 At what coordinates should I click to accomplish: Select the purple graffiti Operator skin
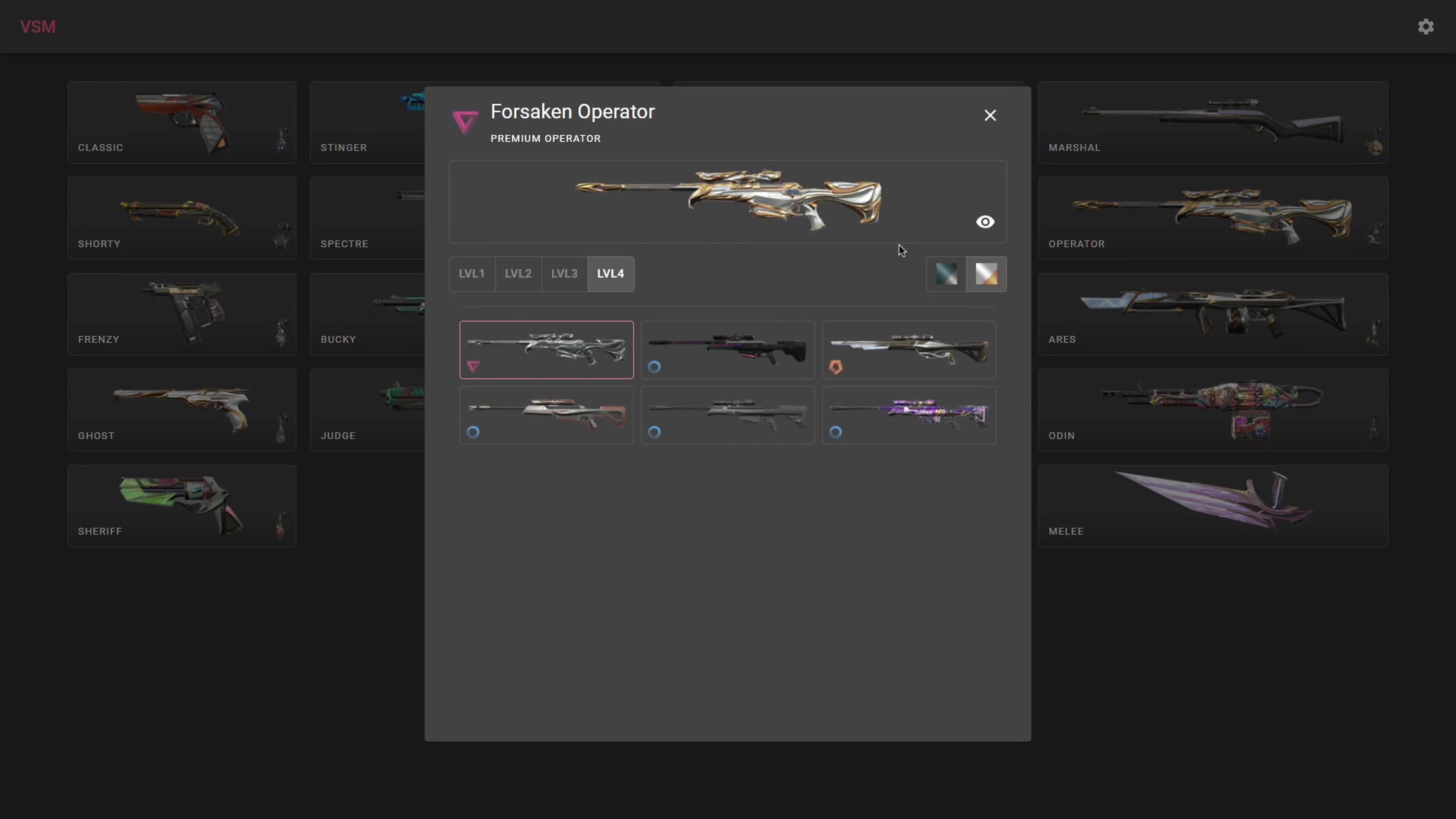909,415
